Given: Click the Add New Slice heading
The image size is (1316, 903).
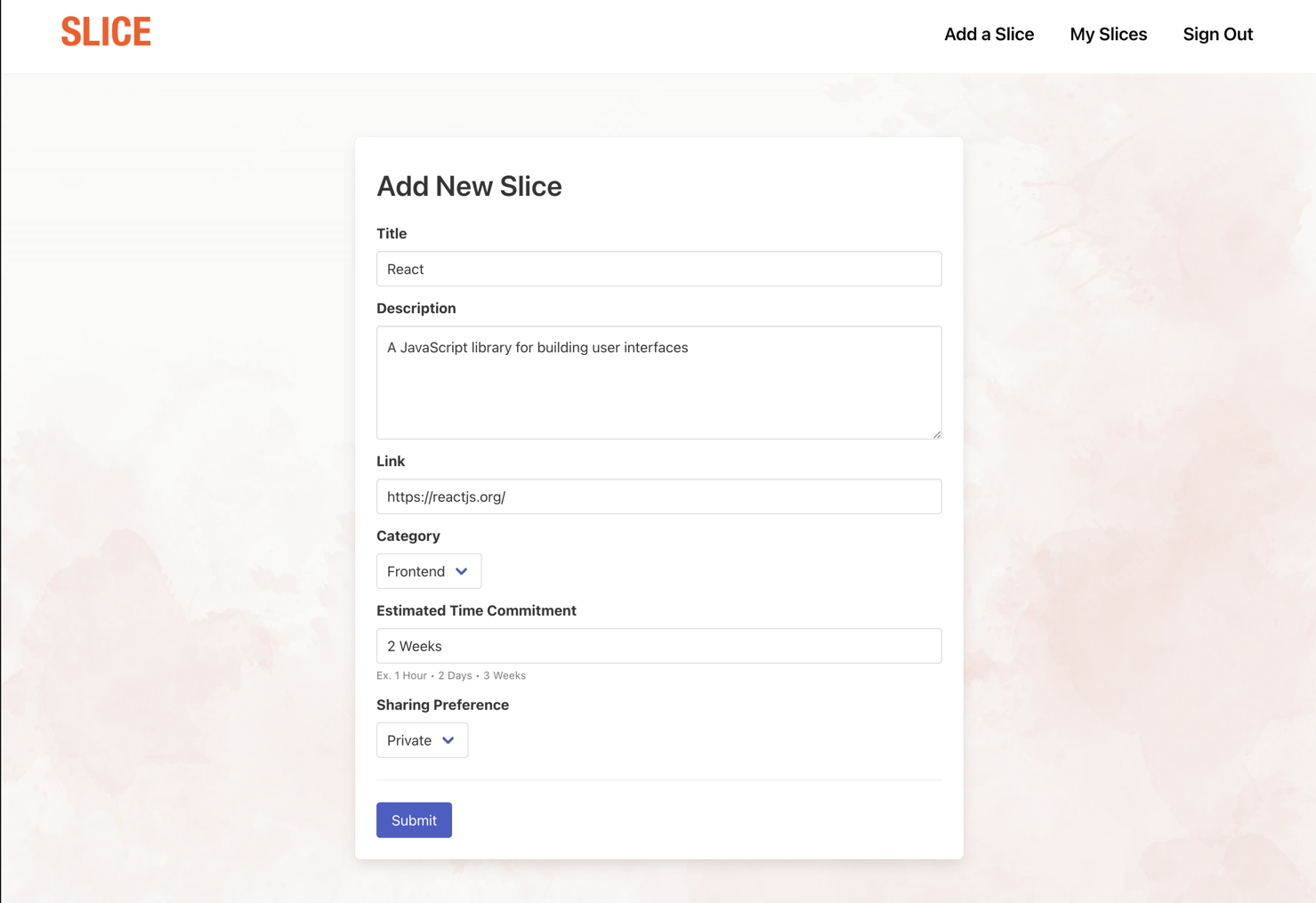Looking at the screenshot, I should [469, 186].
